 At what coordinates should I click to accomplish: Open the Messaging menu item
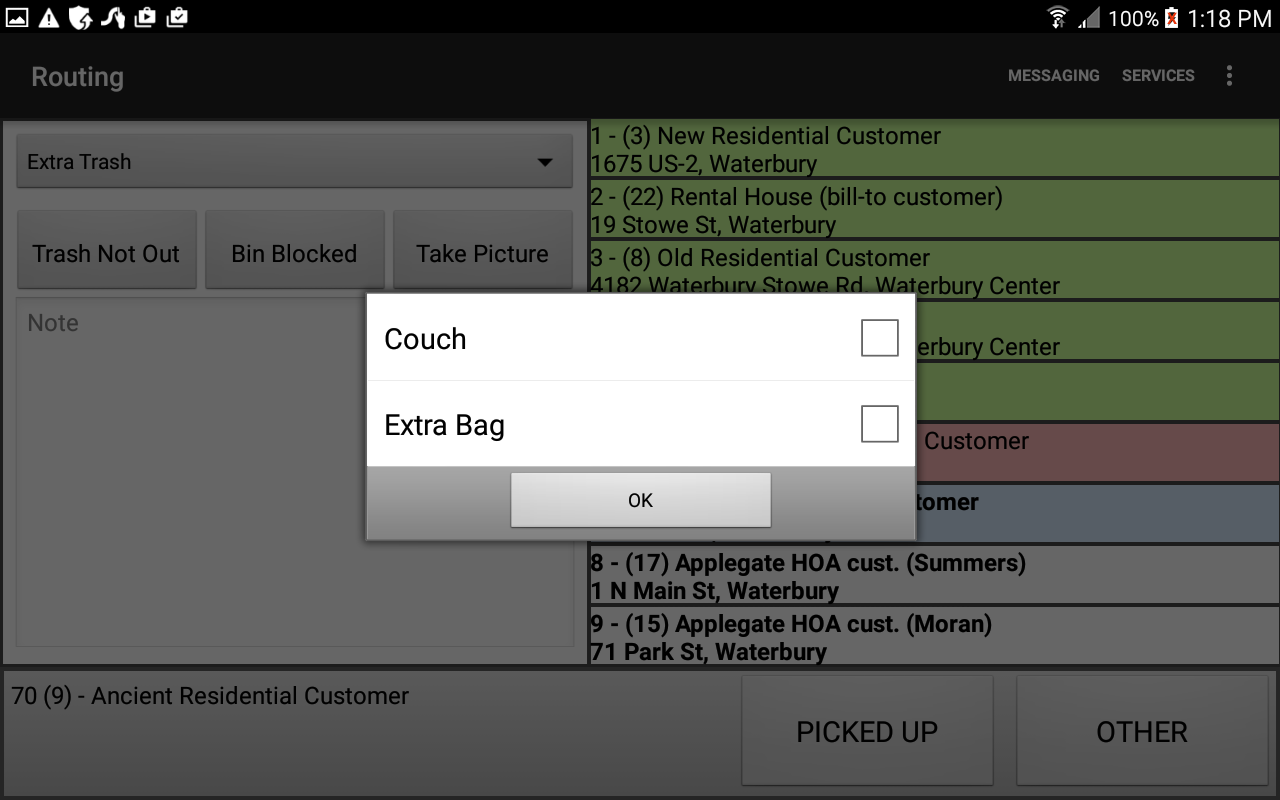(x=1053, y=76)
